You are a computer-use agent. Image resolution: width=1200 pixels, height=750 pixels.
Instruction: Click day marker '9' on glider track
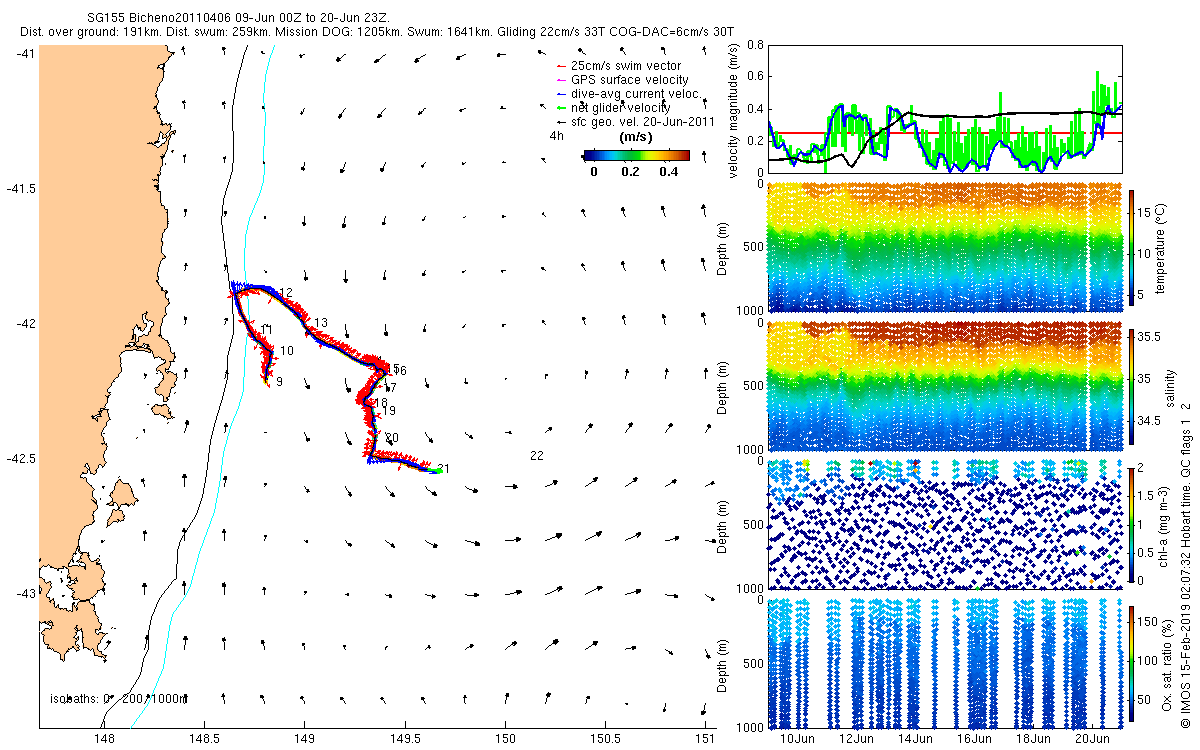(x=279, y=382)
